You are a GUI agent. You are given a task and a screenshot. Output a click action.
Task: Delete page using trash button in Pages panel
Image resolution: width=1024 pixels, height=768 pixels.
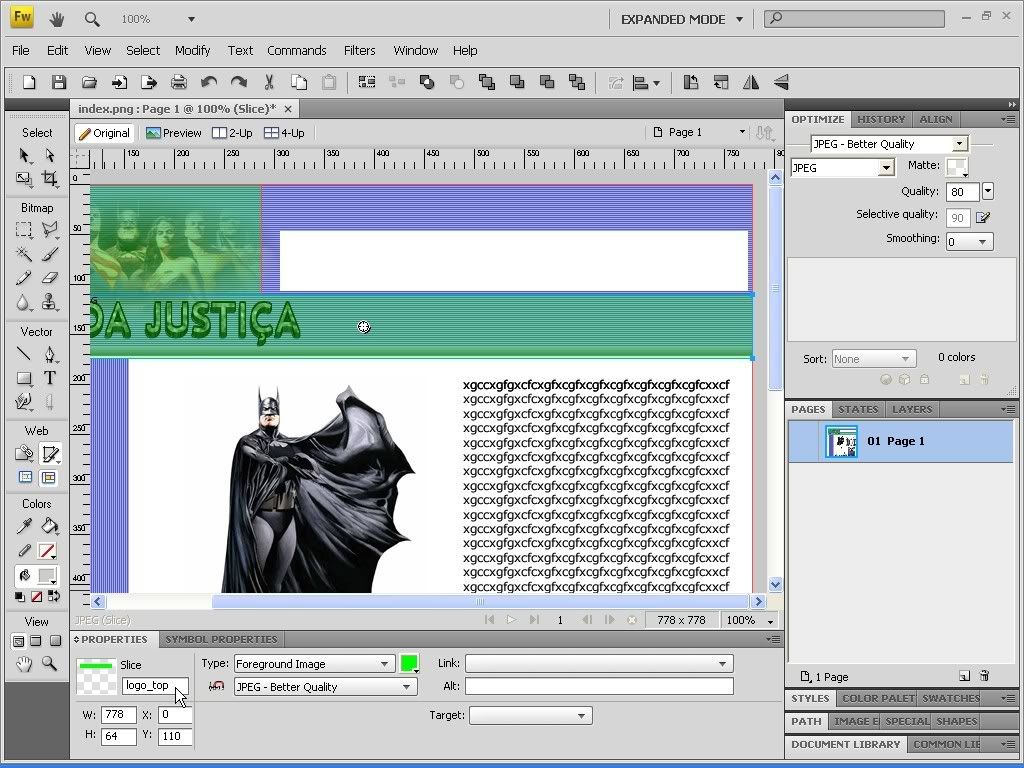(985, 676)
